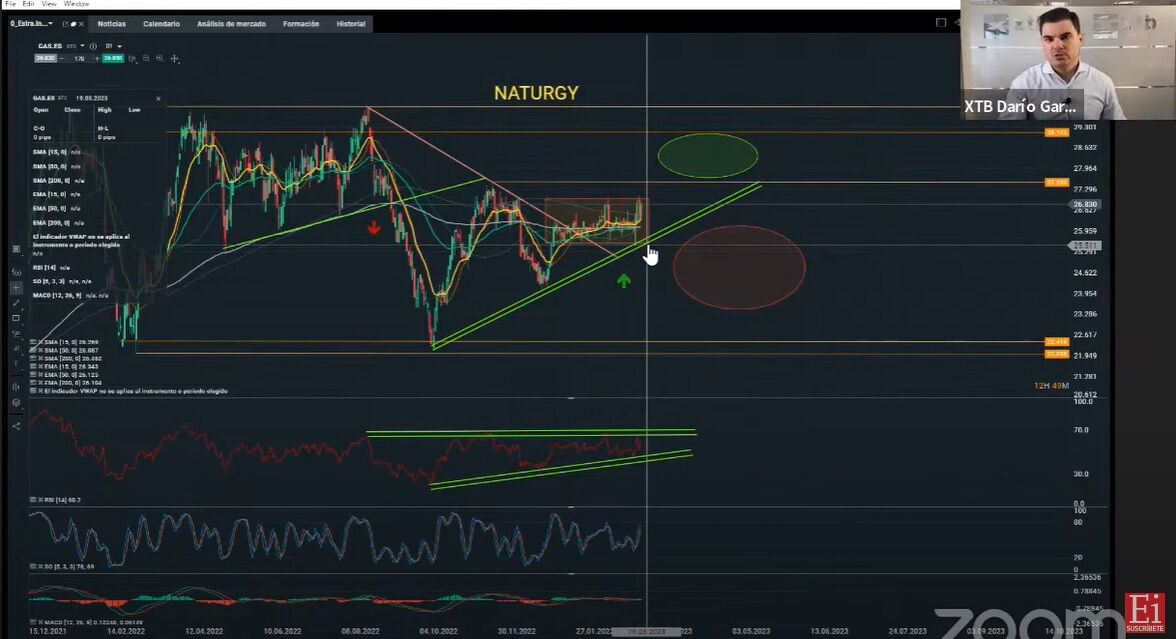Remove the SO [5, 3, 3] stochastic indicator
1176x639 pixels.
coord(40,566)
